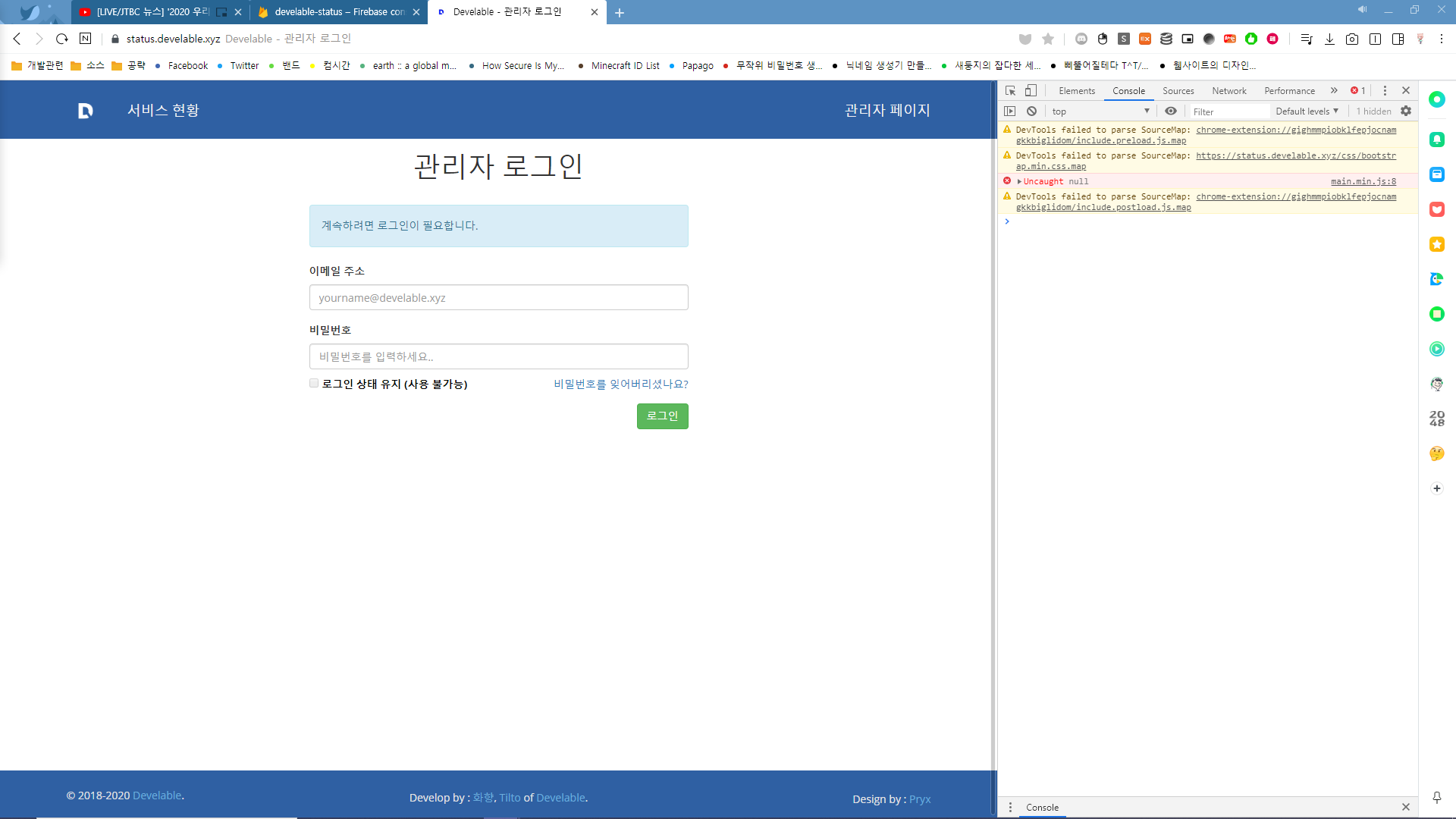Screen dimensions: 1456x819
Task: Toggle the device toolbar icon in DevTools
Action: pos(1031,90)
